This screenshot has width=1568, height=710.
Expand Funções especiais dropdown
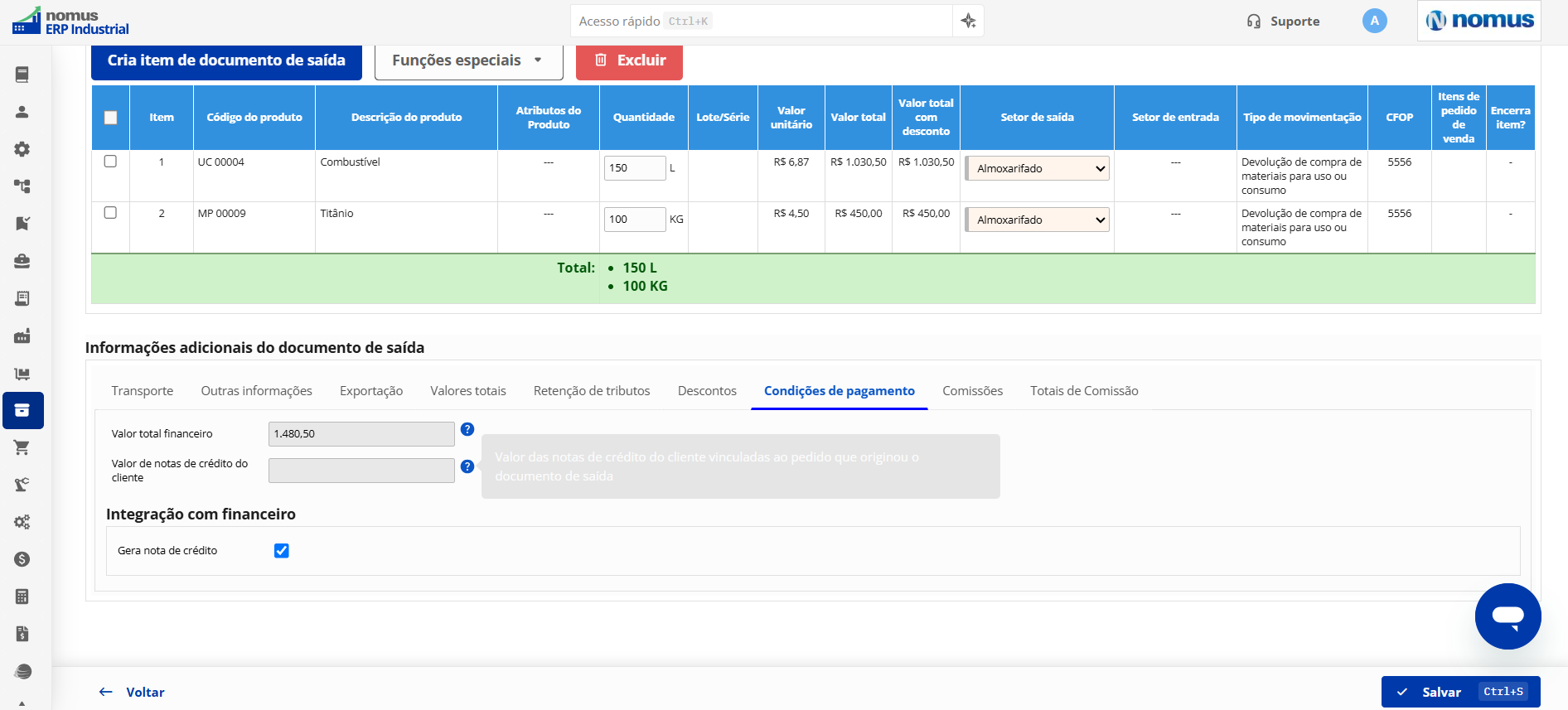click(468, 60)
